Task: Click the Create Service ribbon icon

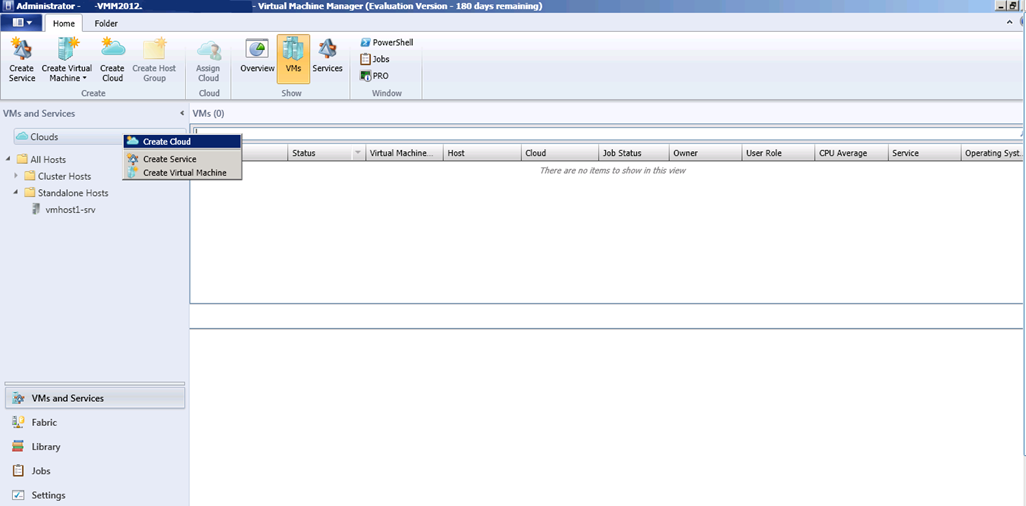Action: pyautogui.click(x=22, y=60)
